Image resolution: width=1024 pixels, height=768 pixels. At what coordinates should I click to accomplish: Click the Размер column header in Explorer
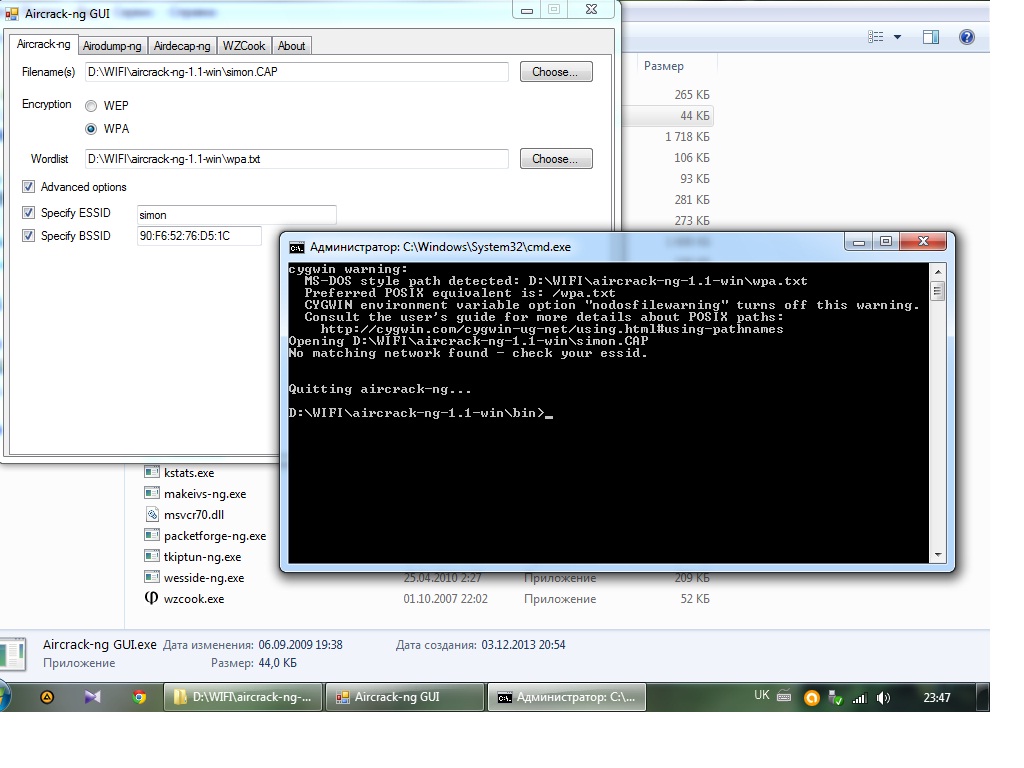[664, 66]
